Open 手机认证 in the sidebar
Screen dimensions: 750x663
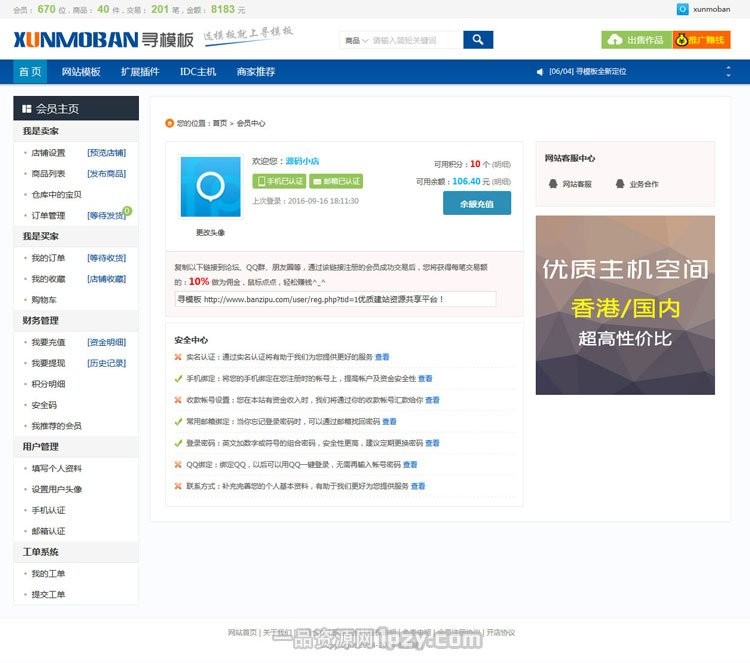48,510
